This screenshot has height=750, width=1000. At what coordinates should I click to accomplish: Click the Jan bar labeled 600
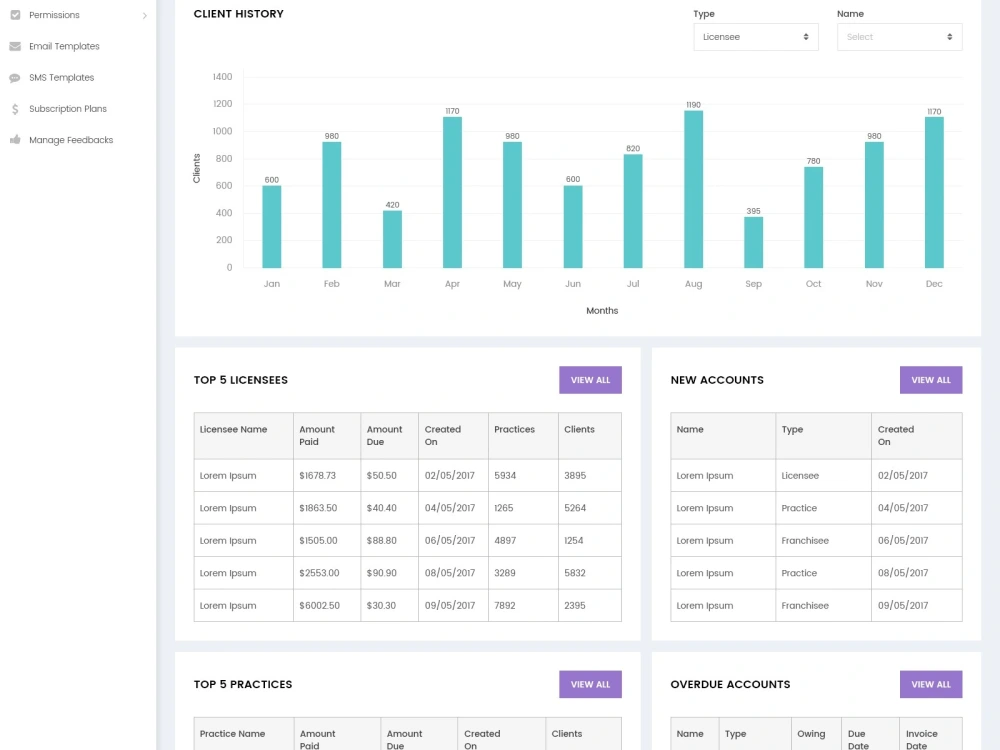272,227
